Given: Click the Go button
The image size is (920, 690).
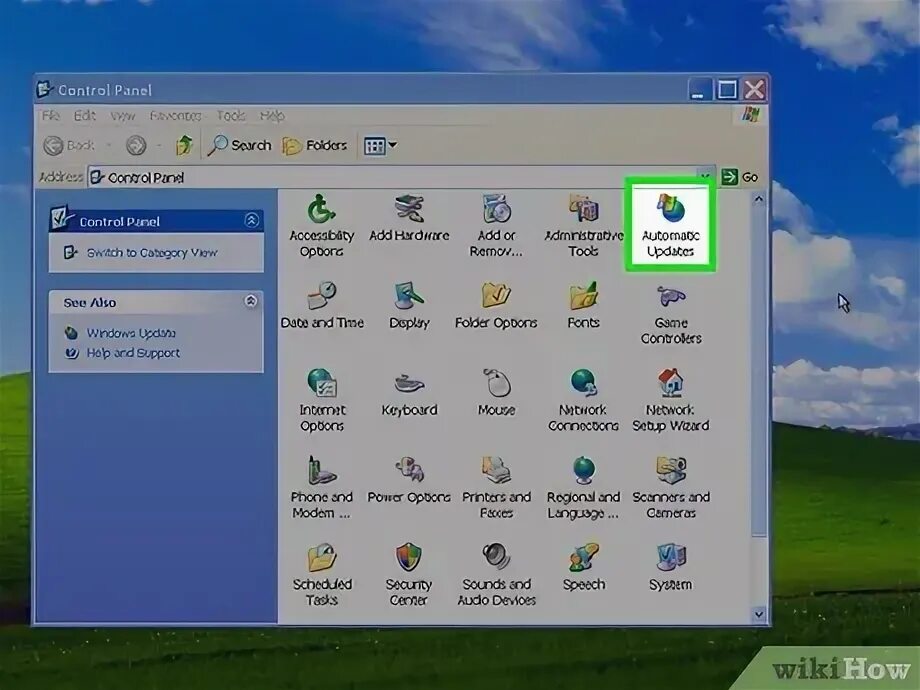Looking at the screenshot, I should tap(739, 177).
